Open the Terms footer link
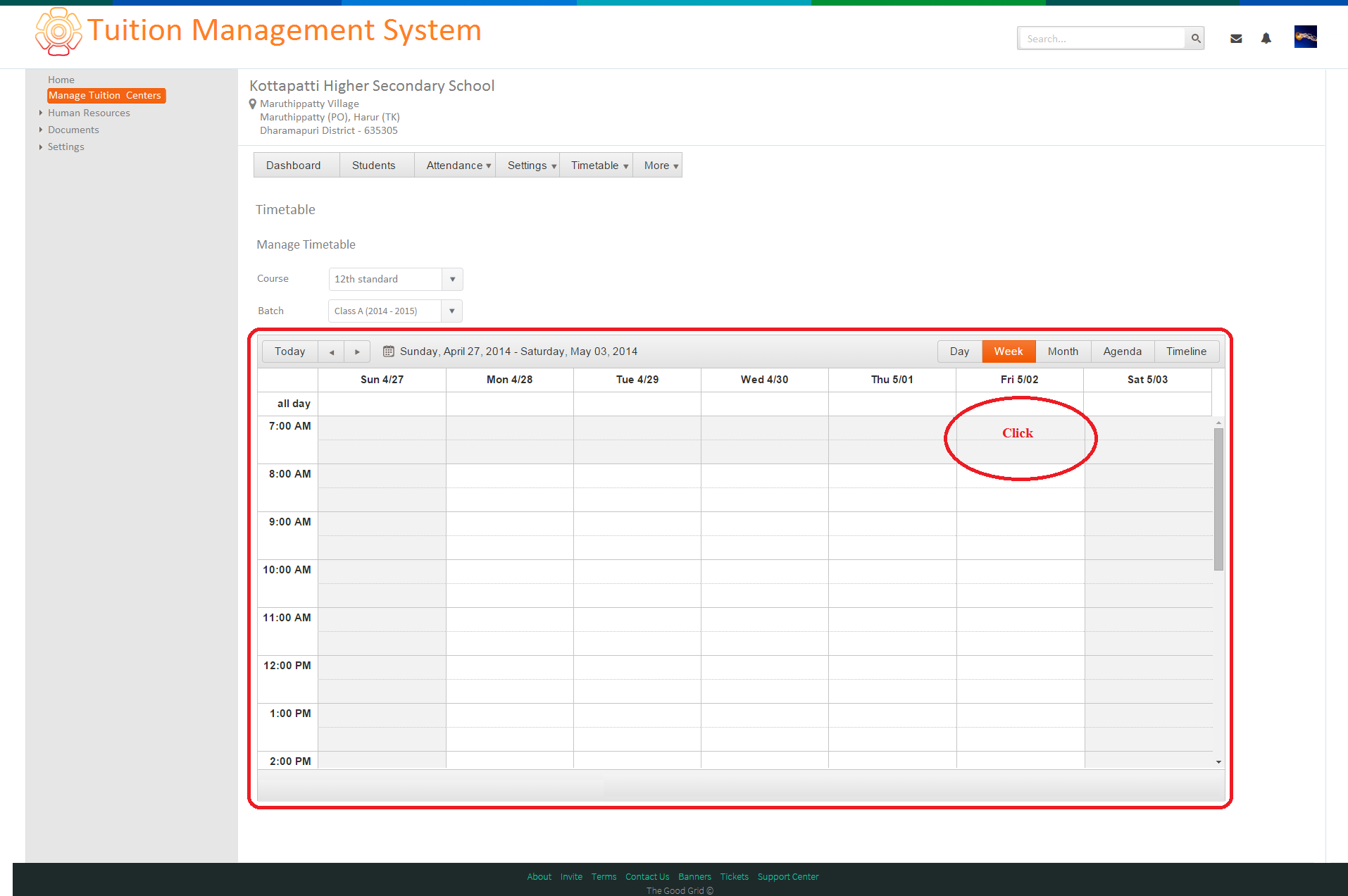 click(604, 877)
